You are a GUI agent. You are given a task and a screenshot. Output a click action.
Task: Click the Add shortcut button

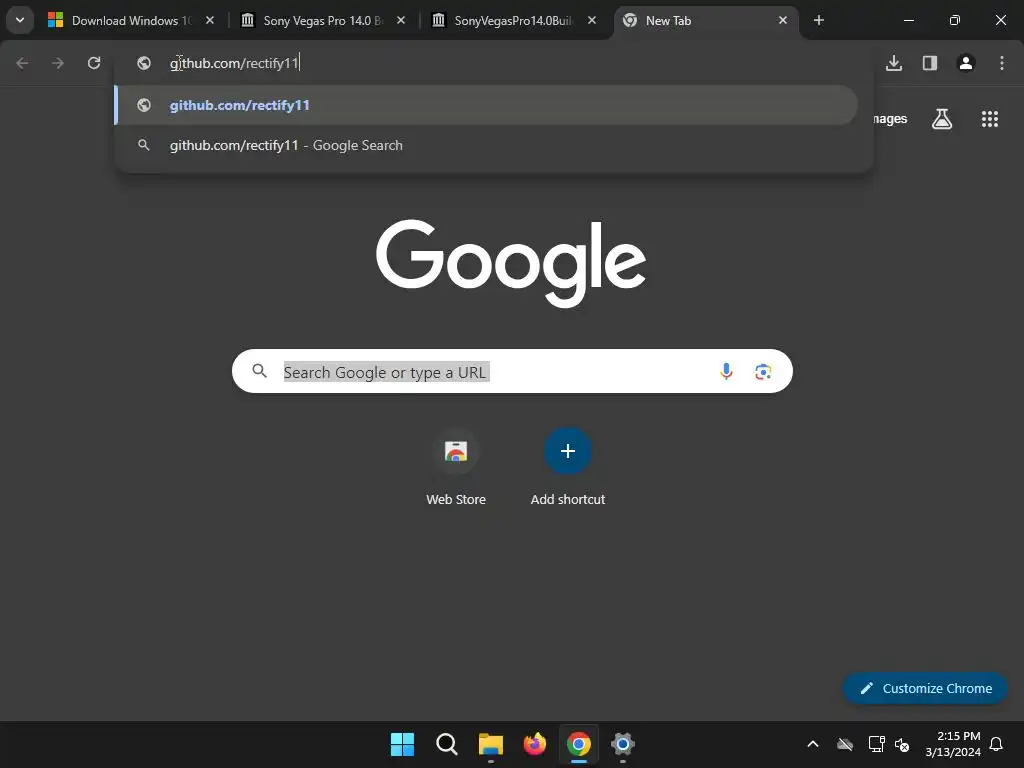(x=568, y=468)
